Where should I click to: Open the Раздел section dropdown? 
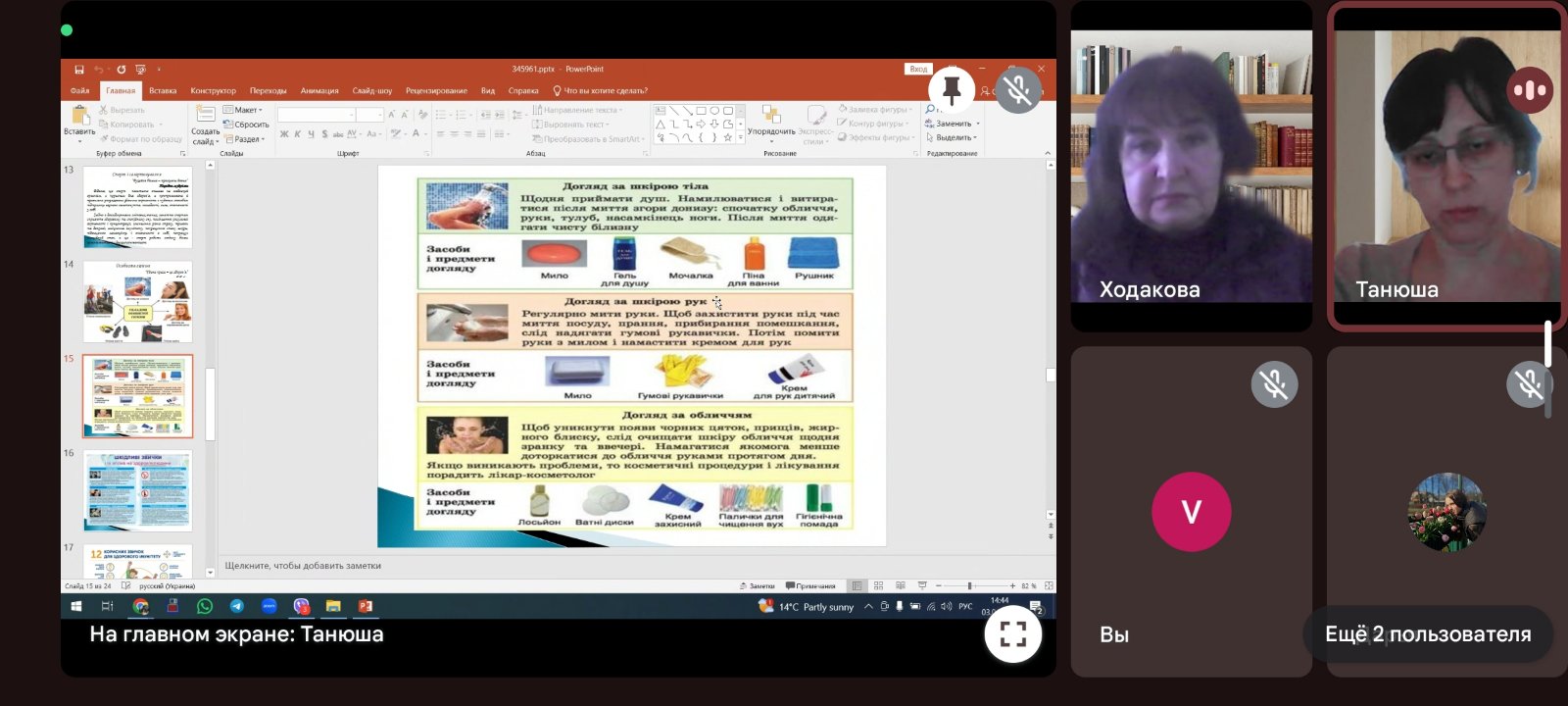pyautogui.click(x=243, y=139)
